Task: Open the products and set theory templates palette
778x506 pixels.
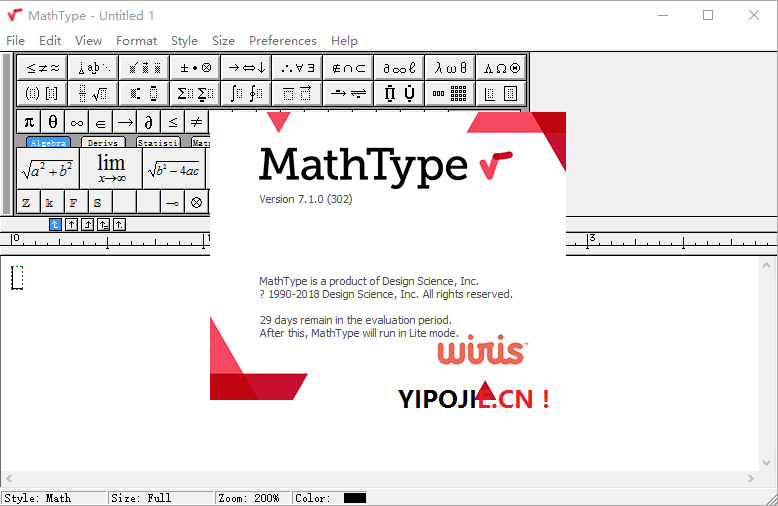Action: pyautogui.click(x=399, y=93)
